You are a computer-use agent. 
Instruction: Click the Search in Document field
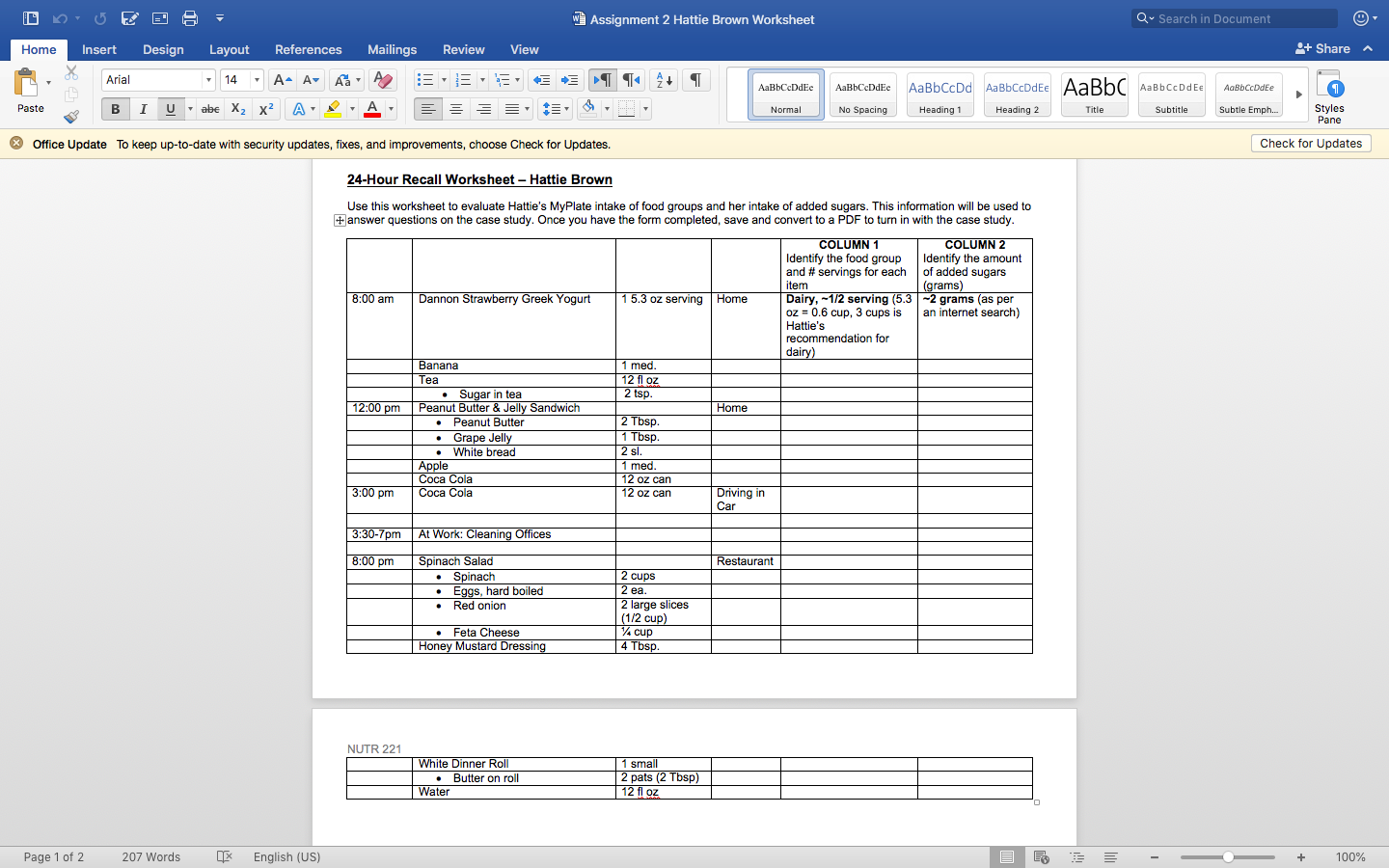[1235, 18]
